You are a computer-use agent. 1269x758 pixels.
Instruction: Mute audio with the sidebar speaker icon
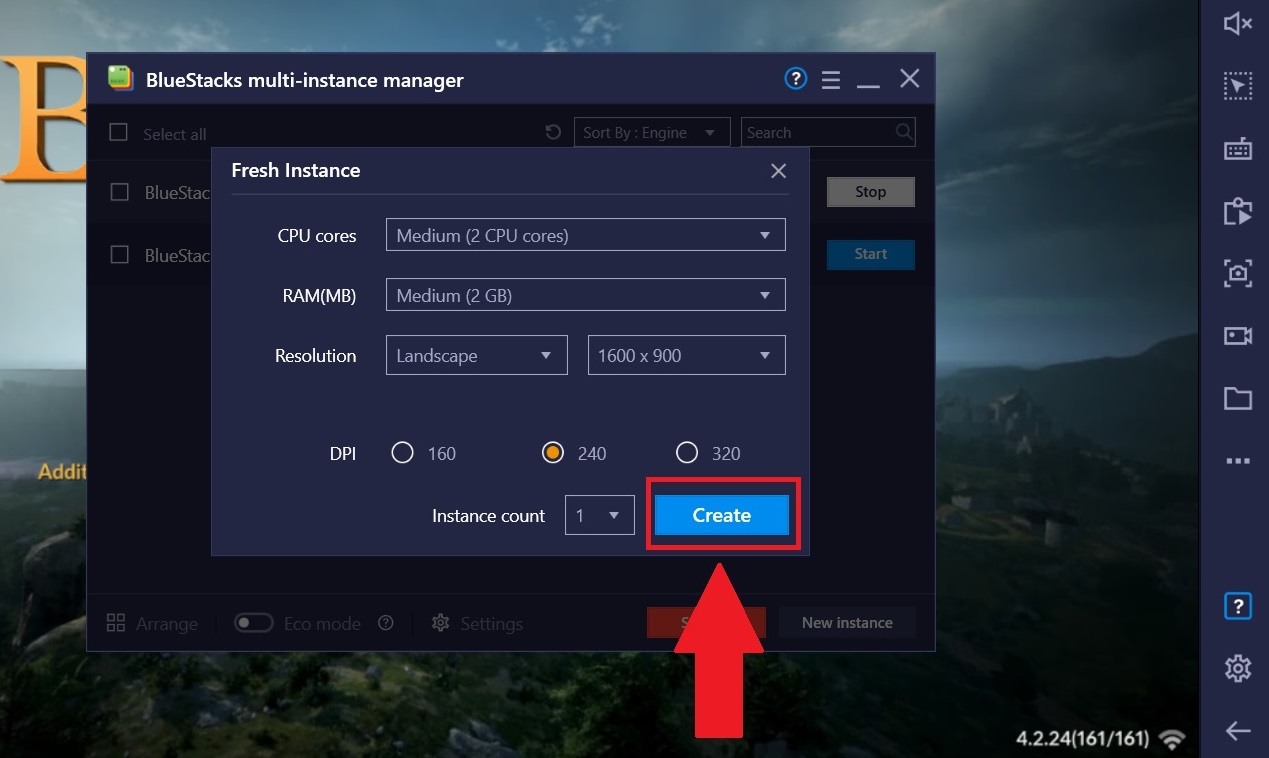point(1238,23)
